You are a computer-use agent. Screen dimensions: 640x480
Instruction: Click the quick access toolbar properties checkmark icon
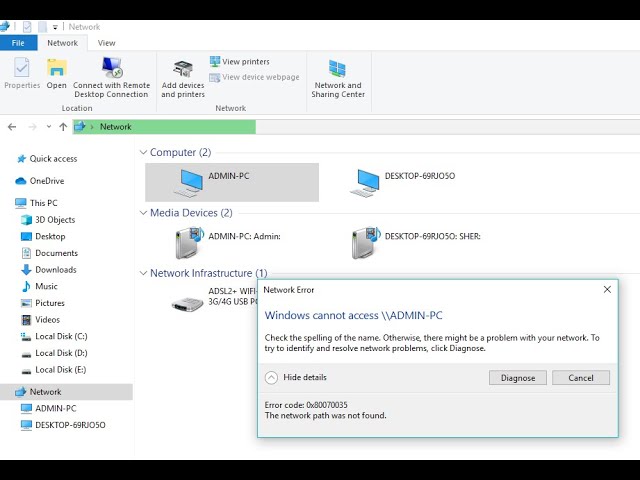tap(27, 27)
